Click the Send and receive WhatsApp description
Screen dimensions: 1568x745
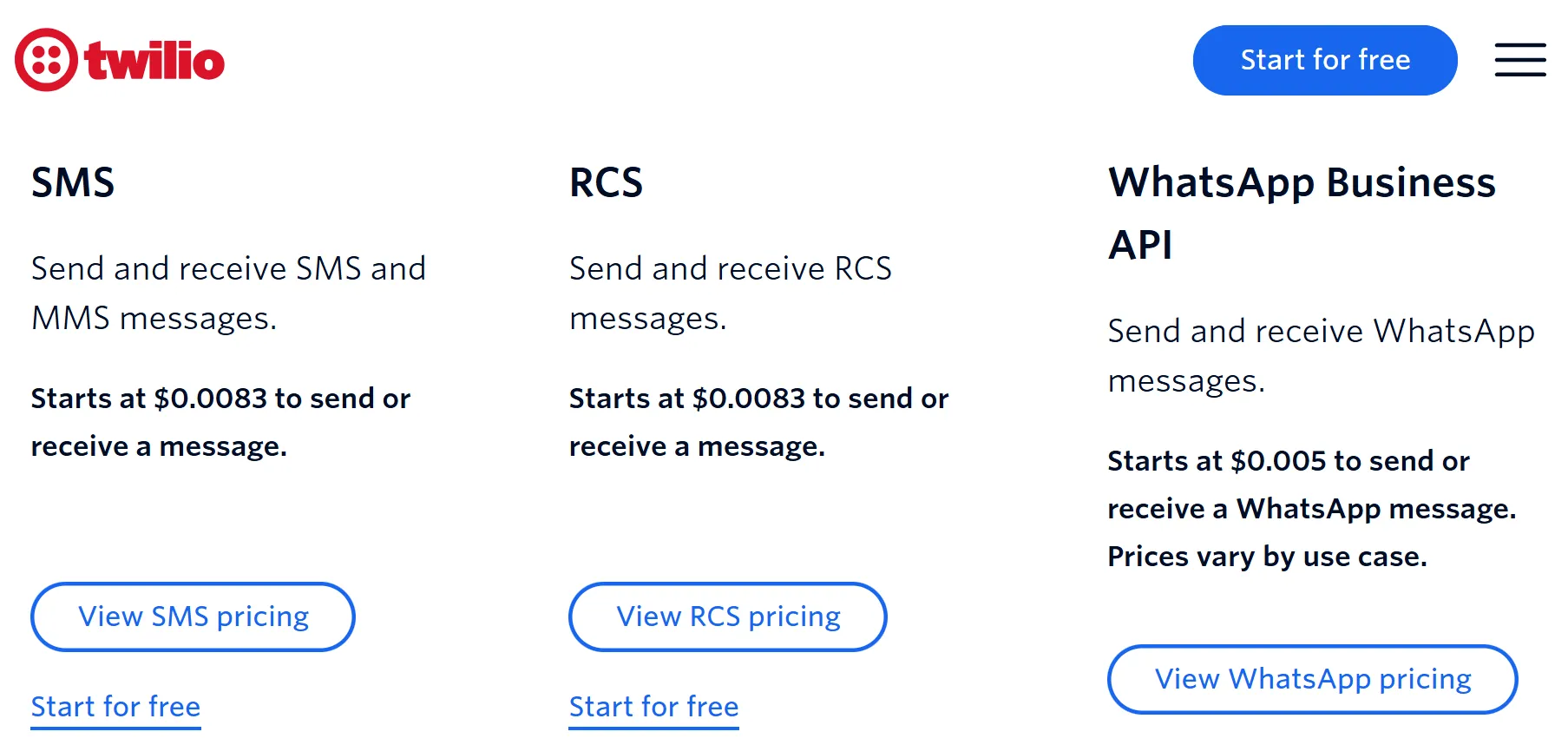(x=1321, y=356)
